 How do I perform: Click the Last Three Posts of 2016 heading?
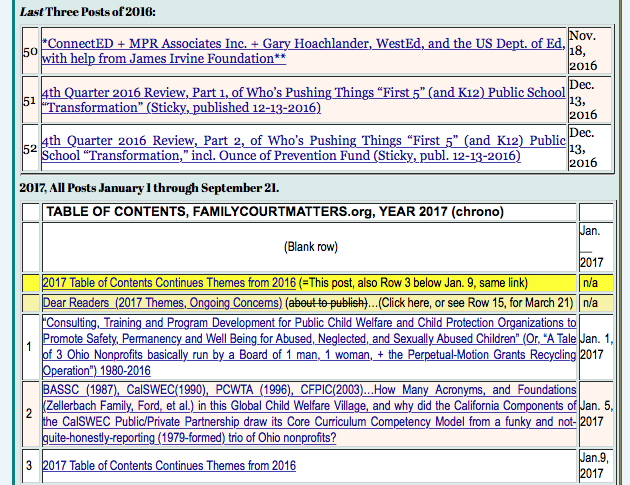point(87,10)
